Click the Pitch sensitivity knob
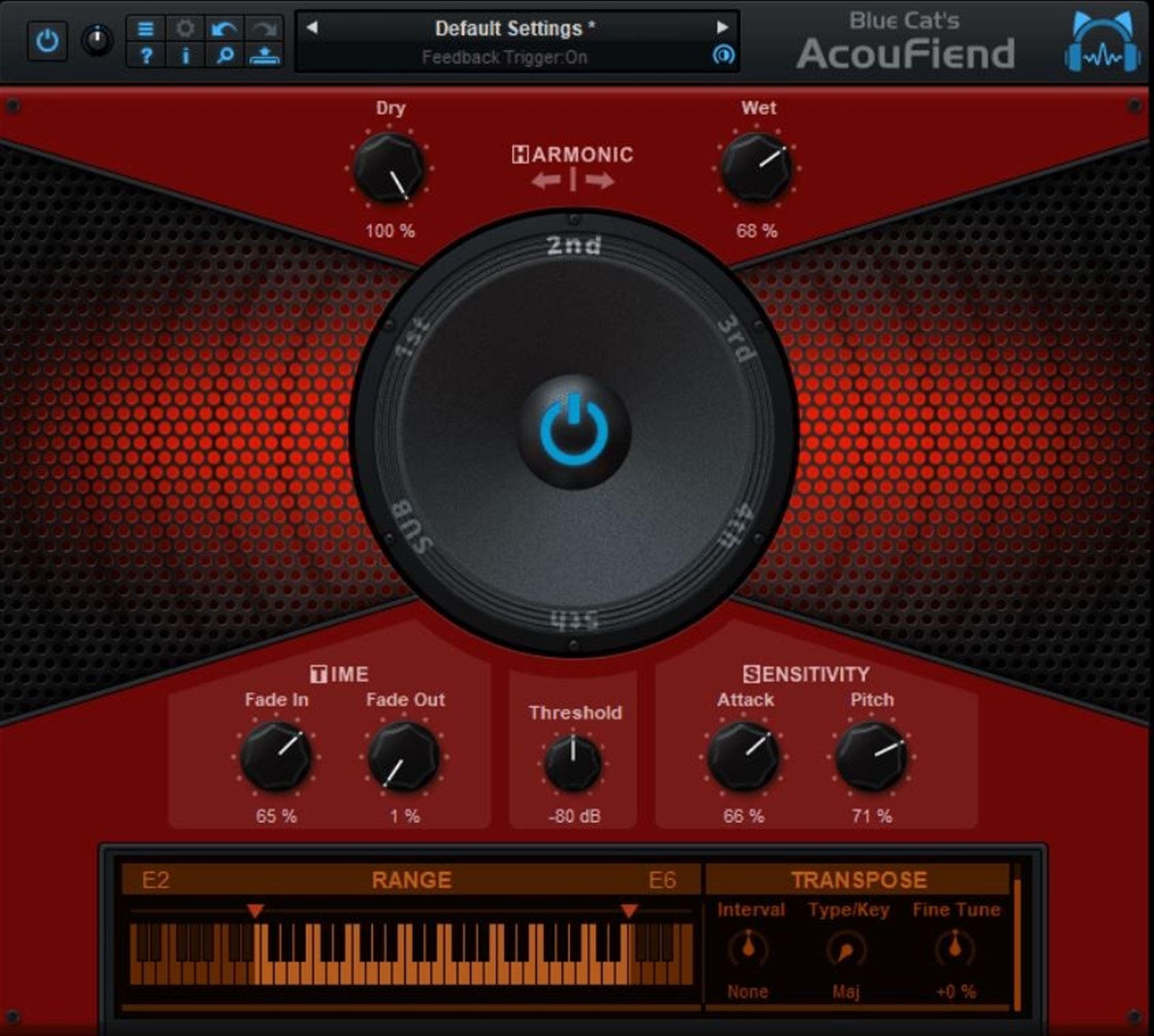The width and height of the screenshot is (1154, 1036). (x=871, y=756)
